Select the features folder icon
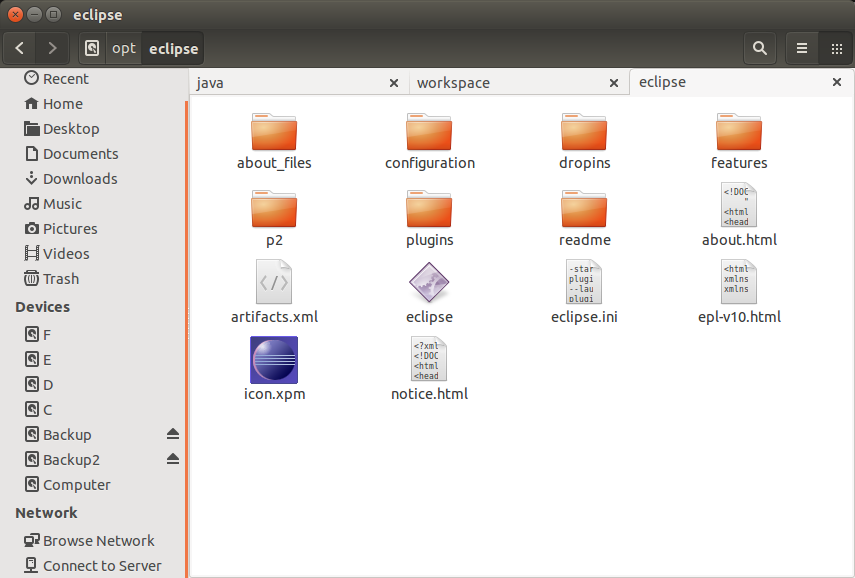This screenshot has width=855, height=578. click(739, 132)
